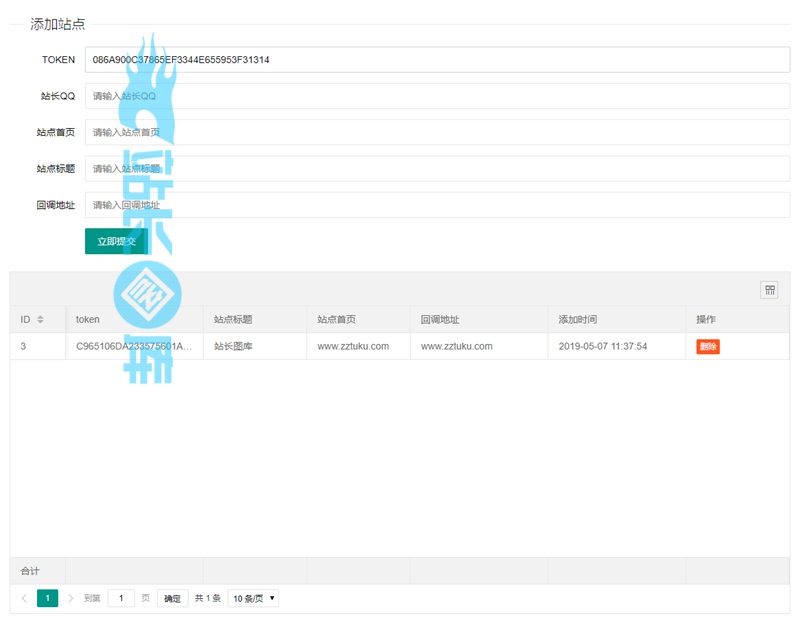The width and height of the screenshot is (800, 625).
Task: Sort ID column ascending with up arrow
Action: pos(40,316)
